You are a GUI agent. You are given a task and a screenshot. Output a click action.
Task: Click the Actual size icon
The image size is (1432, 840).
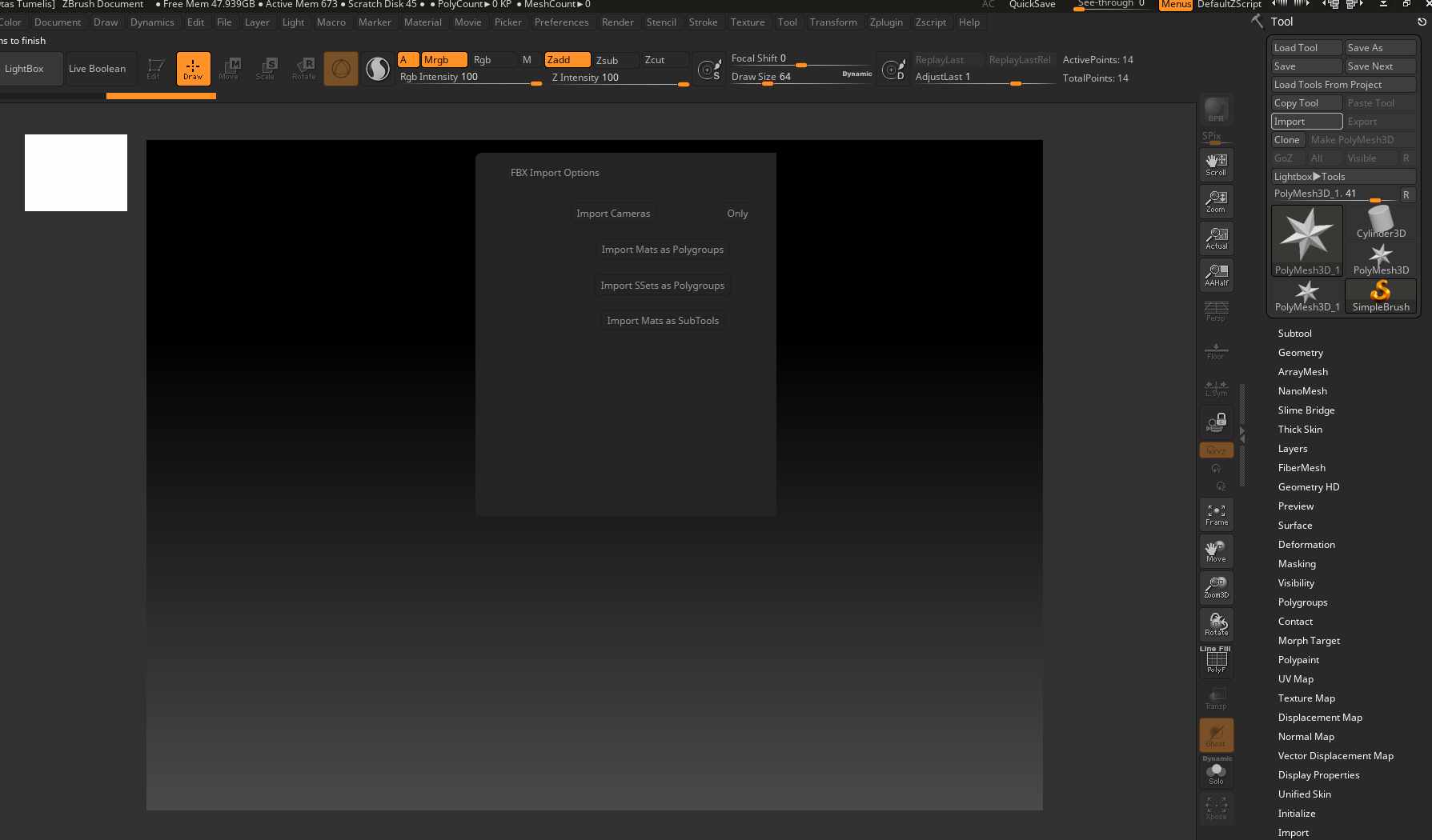pyautogui.click(x=1216, y=238)
